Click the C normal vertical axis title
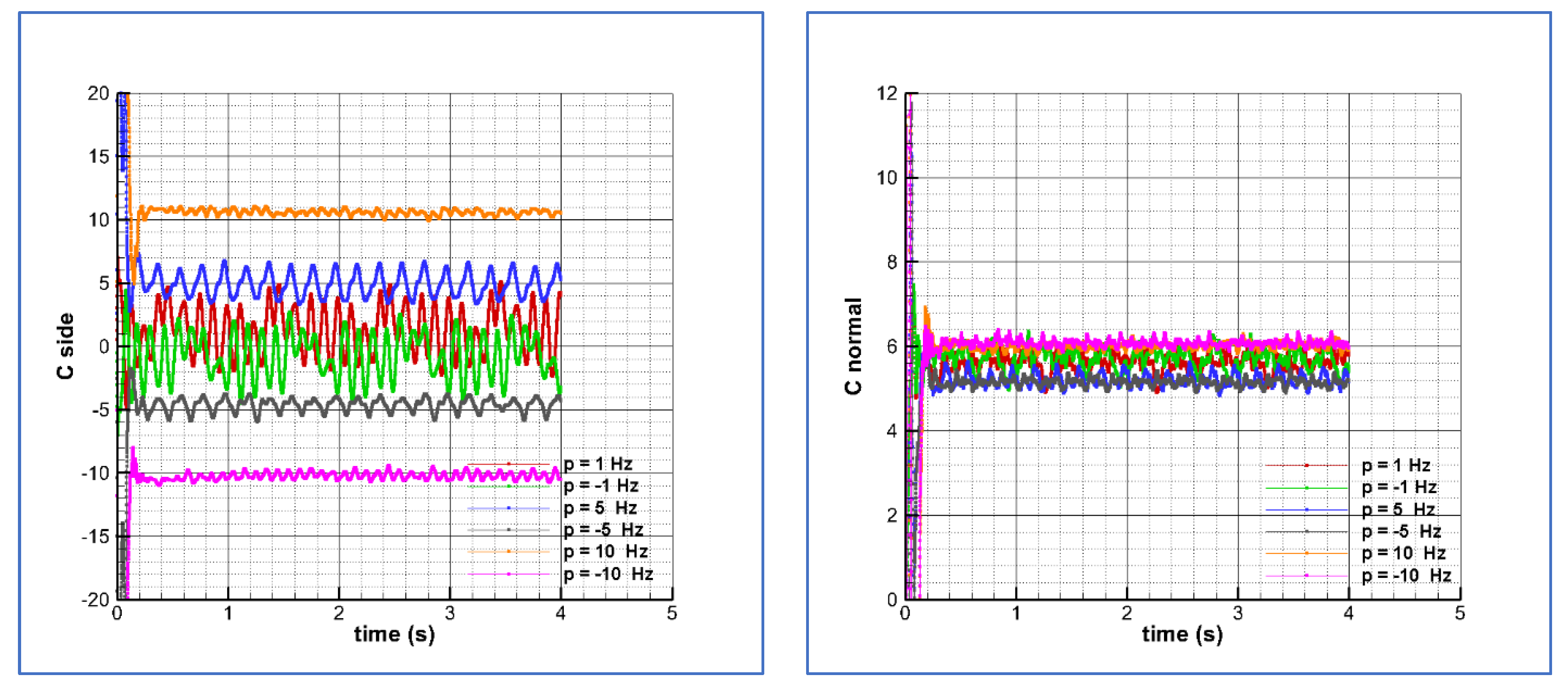The image size is (1568, 691). pyautogui.click(x=854, y=346)
